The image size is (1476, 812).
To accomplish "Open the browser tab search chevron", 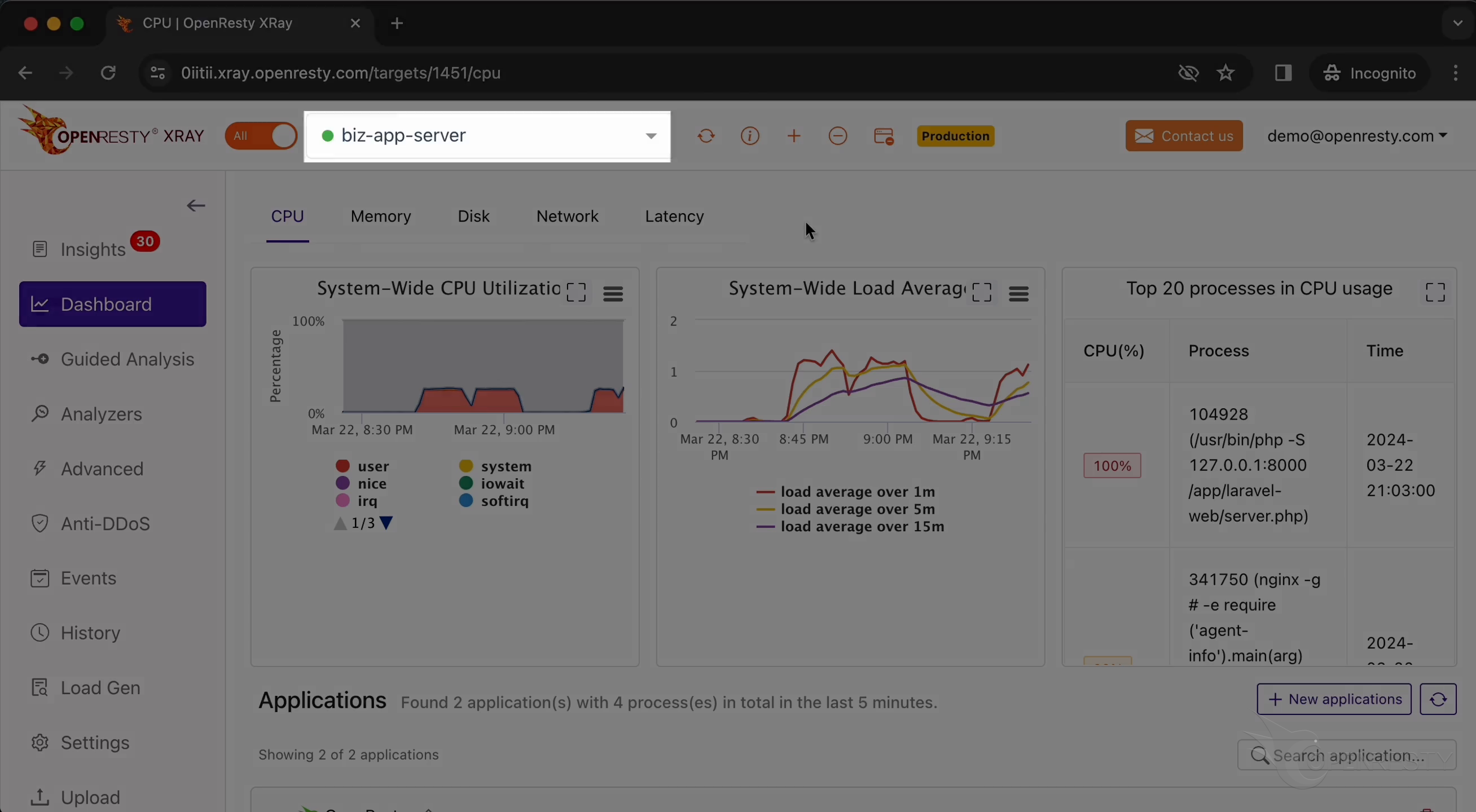I will pyautogui.click(x=1457, y=24).
